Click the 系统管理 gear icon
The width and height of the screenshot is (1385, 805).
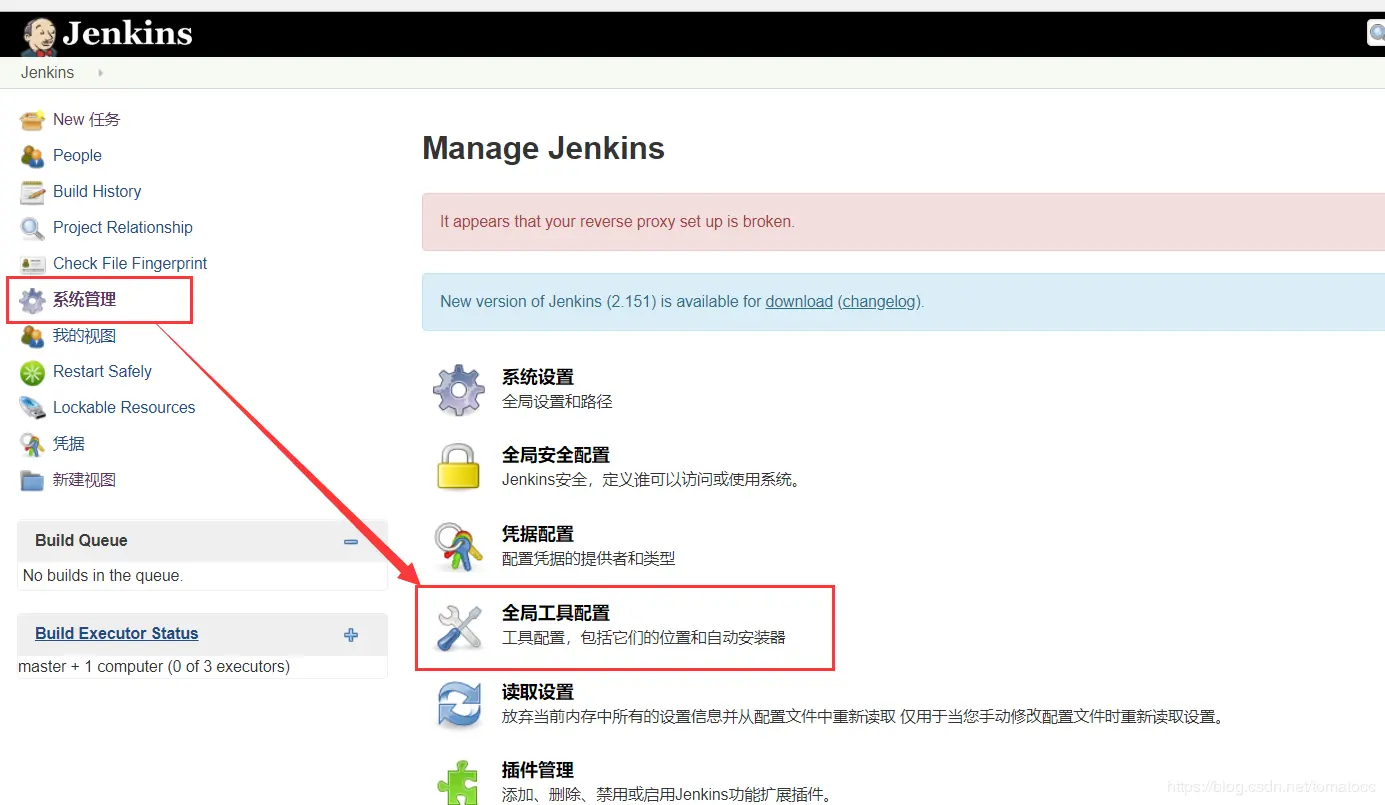[x=33, y=300]
